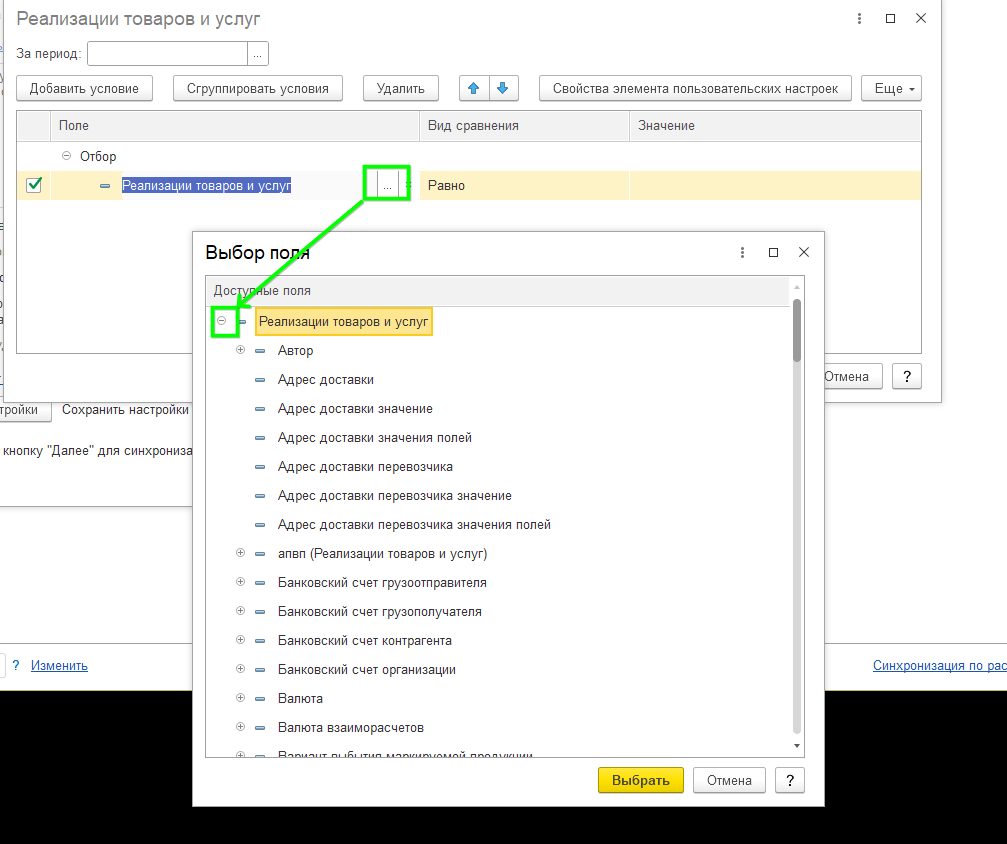The width and height of the screenshot is (1007, 844).
Task: Collapse the Реализации товаров и услуг tree node
Action: (222, 321)
